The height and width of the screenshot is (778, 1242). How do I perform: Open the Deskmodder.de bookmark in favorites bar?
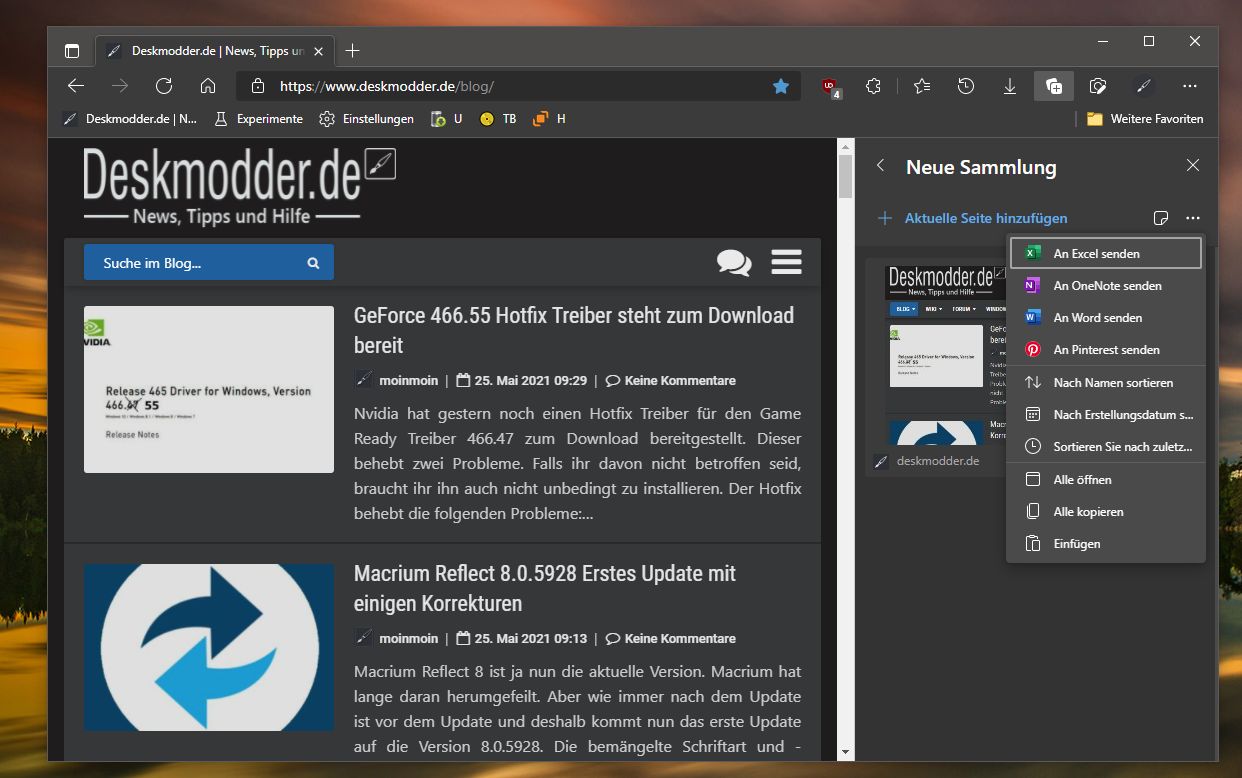(130, 119)
